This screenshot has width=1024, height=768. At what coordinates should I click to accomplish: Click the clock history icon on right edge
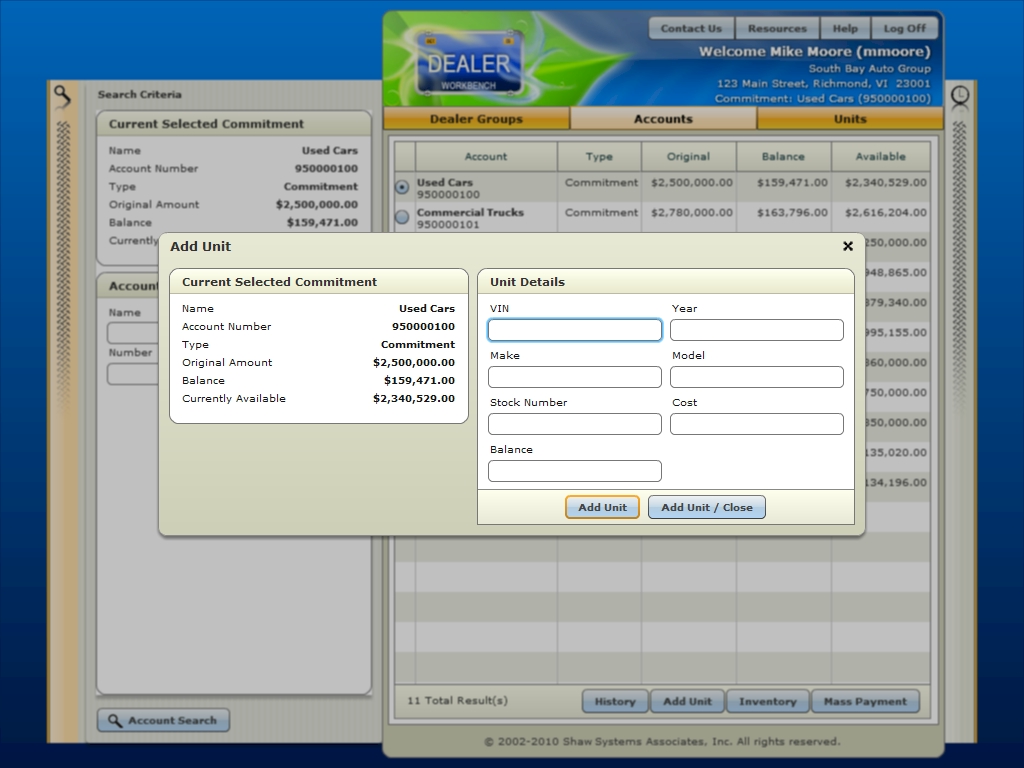[x=959, y=97]
